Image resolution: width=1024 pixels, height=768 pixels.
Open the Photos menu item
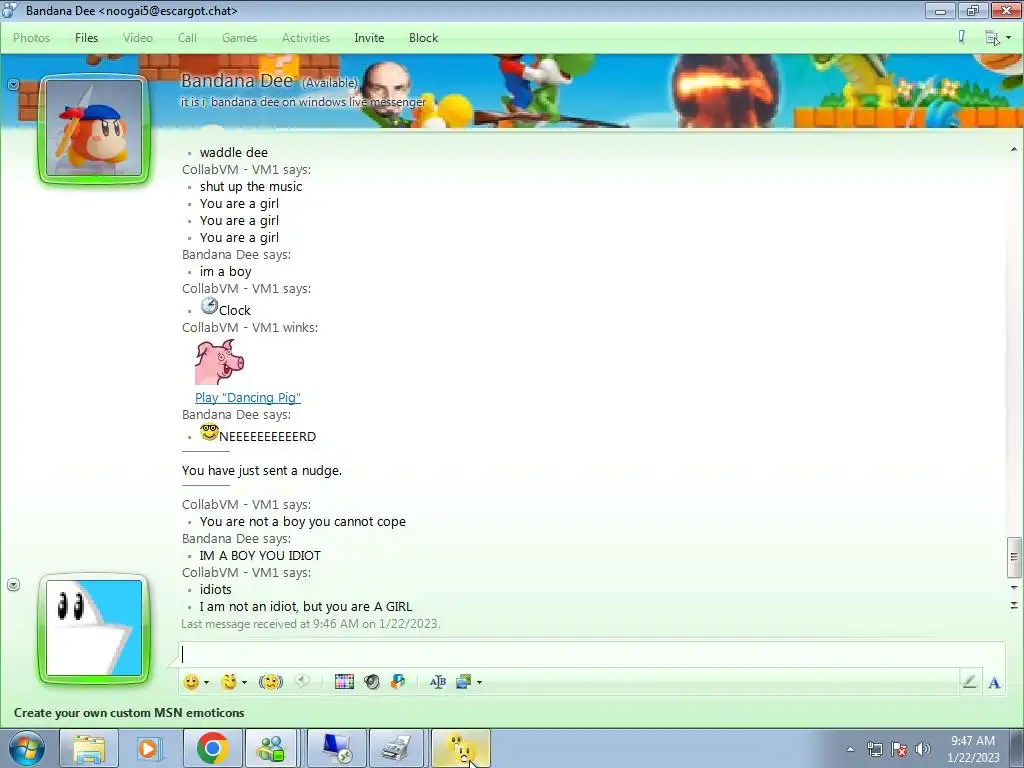point(31,38)
